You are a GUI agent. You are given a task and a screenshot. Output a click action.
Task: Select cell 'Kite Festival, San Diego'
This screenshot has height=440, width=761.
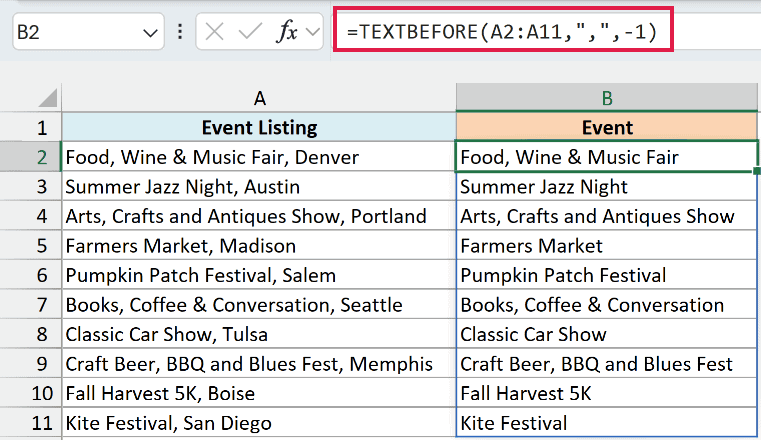click(x=259, y=423)
